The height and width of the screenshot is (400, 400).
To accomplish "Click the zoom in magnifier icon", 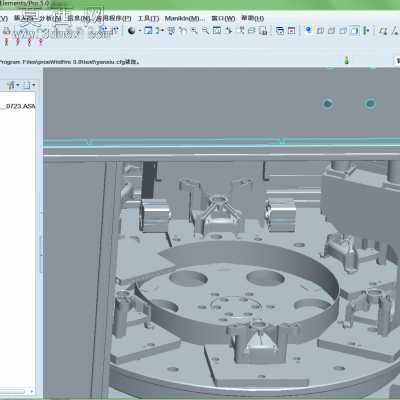I will pos(194,31).
